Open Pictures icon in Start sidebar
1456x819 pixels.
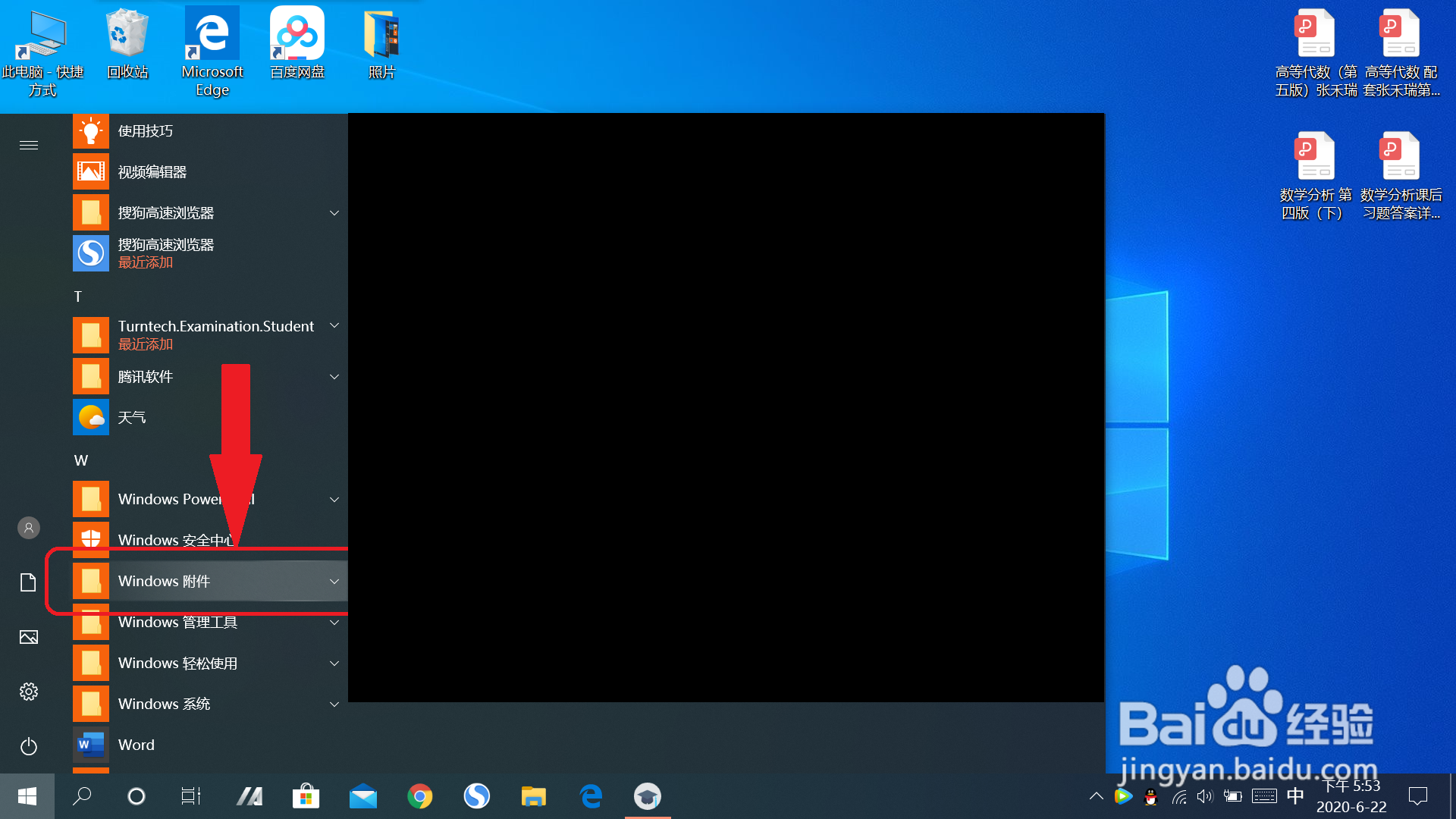point(29,637)
